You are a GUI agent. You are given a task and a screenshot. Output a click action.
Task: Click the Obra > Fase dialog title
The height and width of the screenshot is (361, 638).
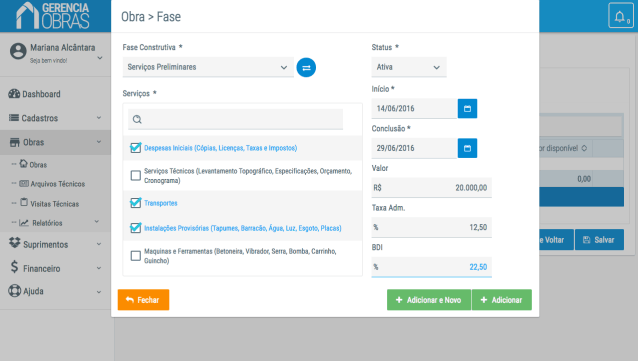pyautogui.click(x=151, y=17)
